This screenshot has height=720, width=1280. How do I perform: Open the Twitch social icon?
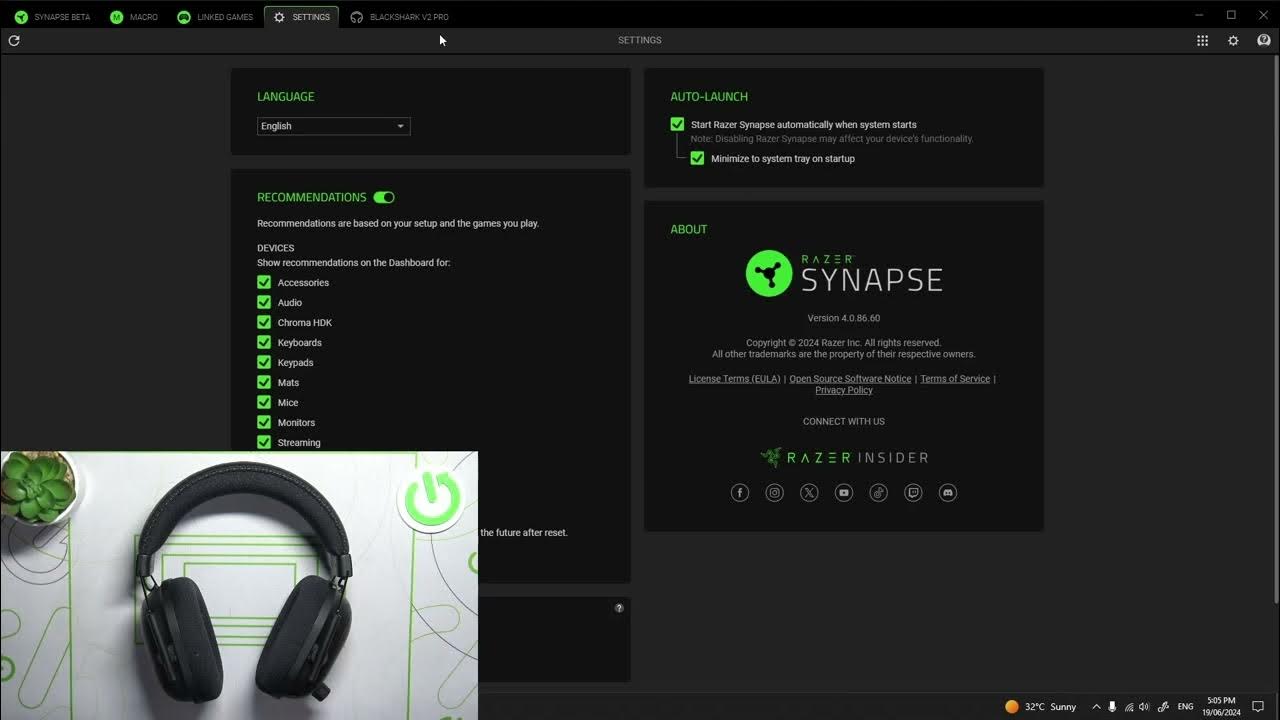tap(913, 492)
